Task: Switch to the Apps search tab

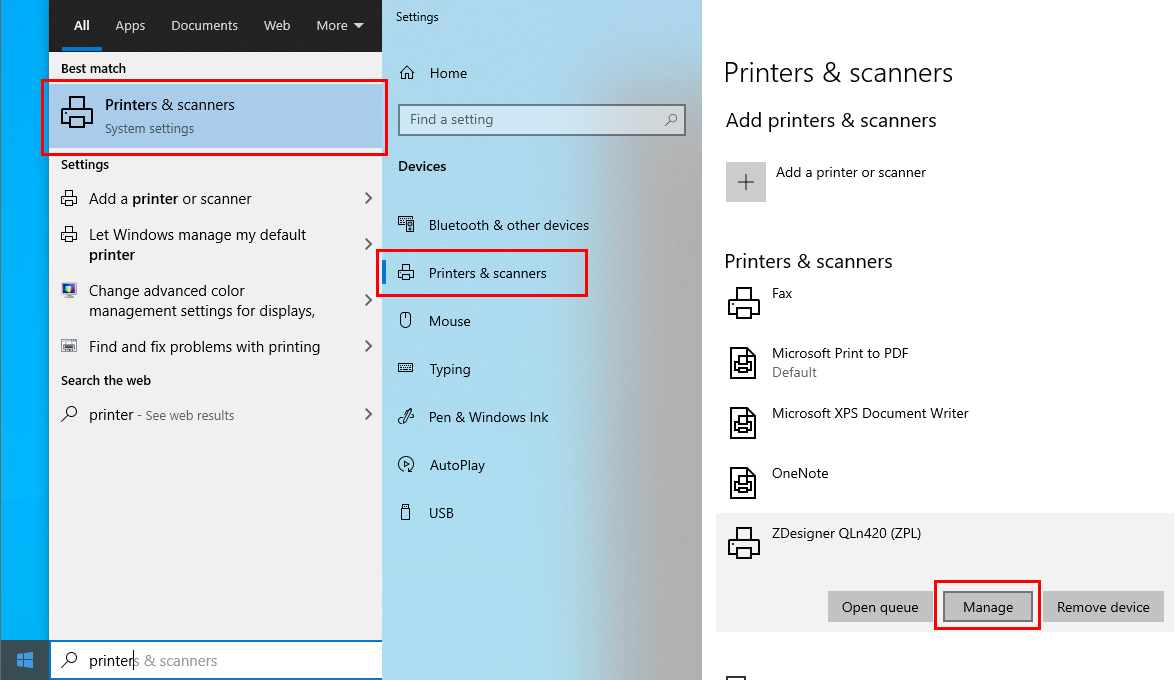Action: (x=130, y=26)
